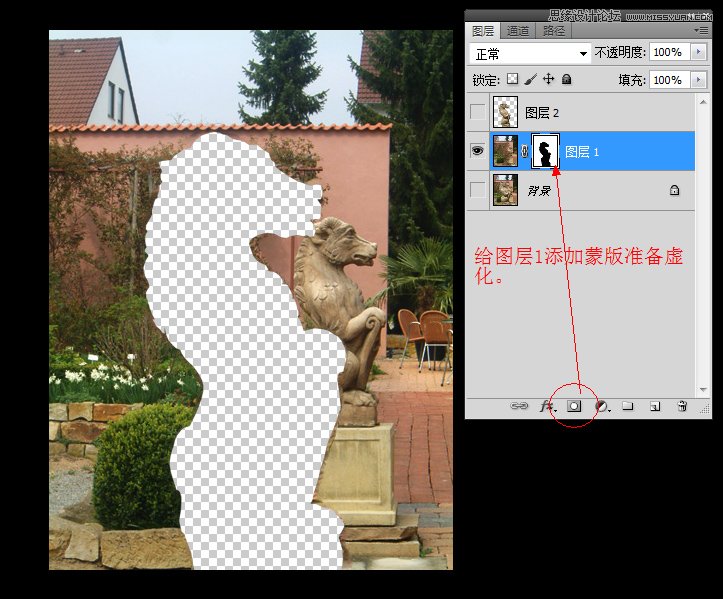Lock layer position

click(x=548, y=79)
